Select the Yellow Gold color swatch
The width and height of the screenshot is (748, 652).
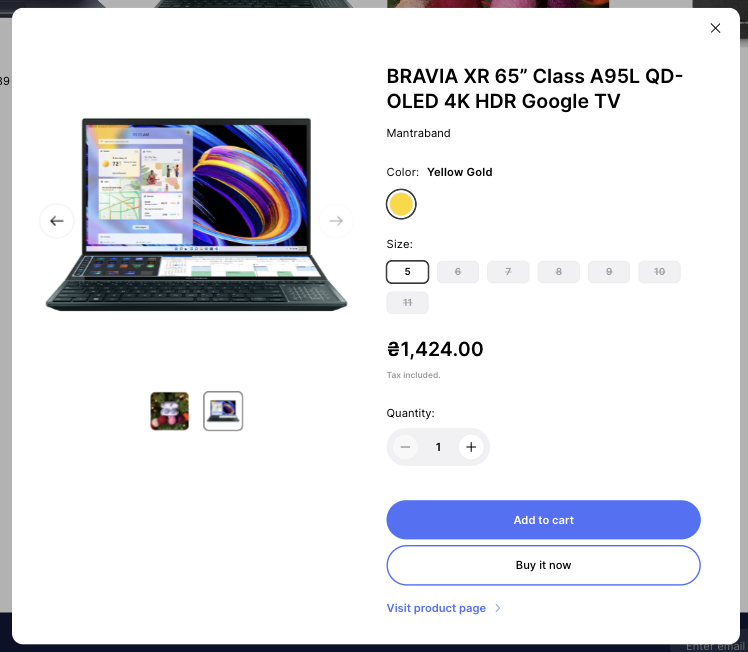point(401,204)
